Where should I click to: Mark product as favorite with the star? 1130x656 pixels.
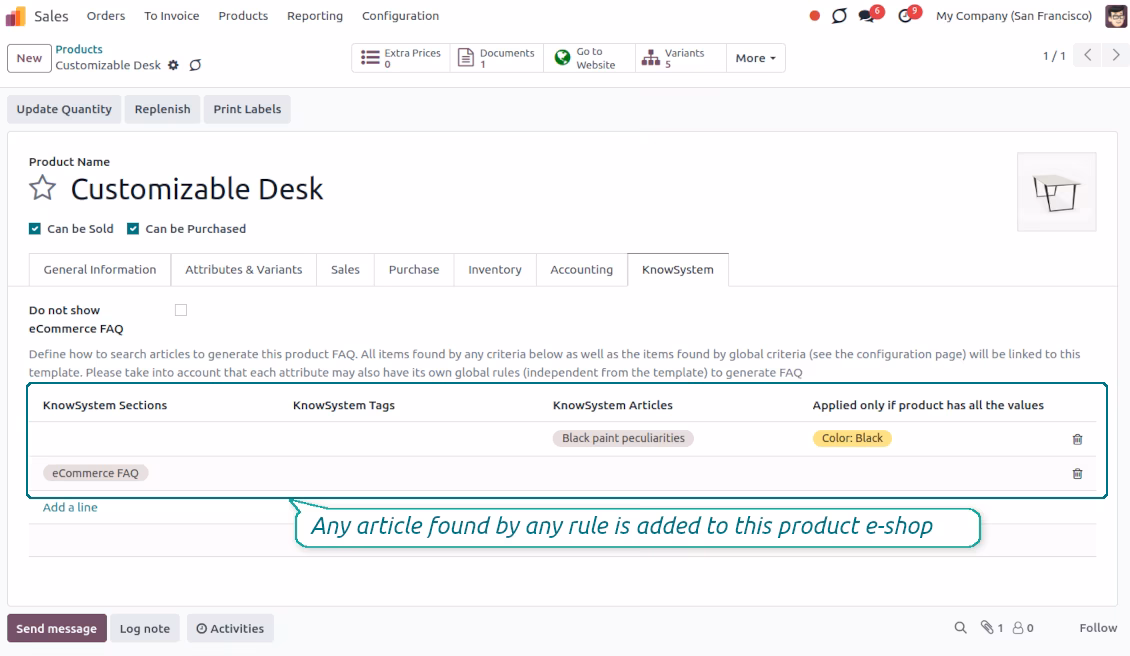[43, 188]
